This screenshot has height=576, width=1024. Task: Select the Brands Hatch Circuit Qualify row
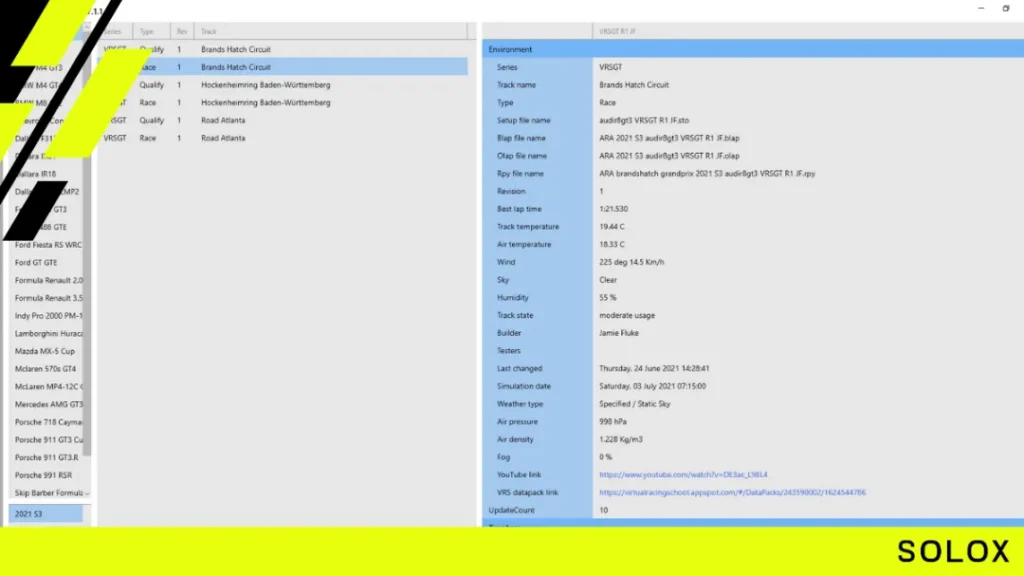[x=283, y=49]
